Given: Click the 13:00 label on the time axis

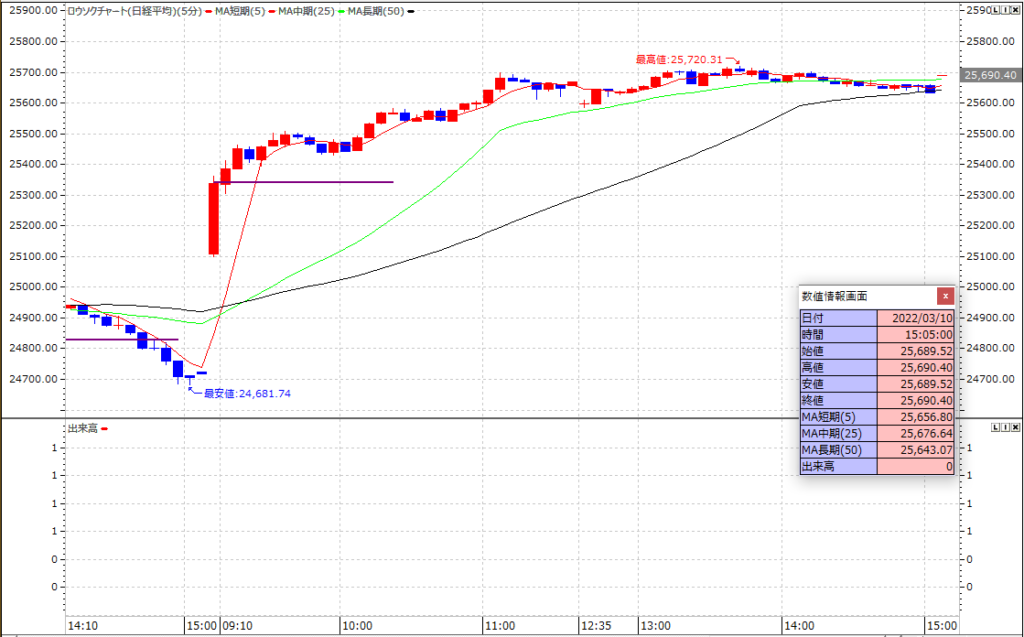Looking at the screenshot, I should coord(656,626).
